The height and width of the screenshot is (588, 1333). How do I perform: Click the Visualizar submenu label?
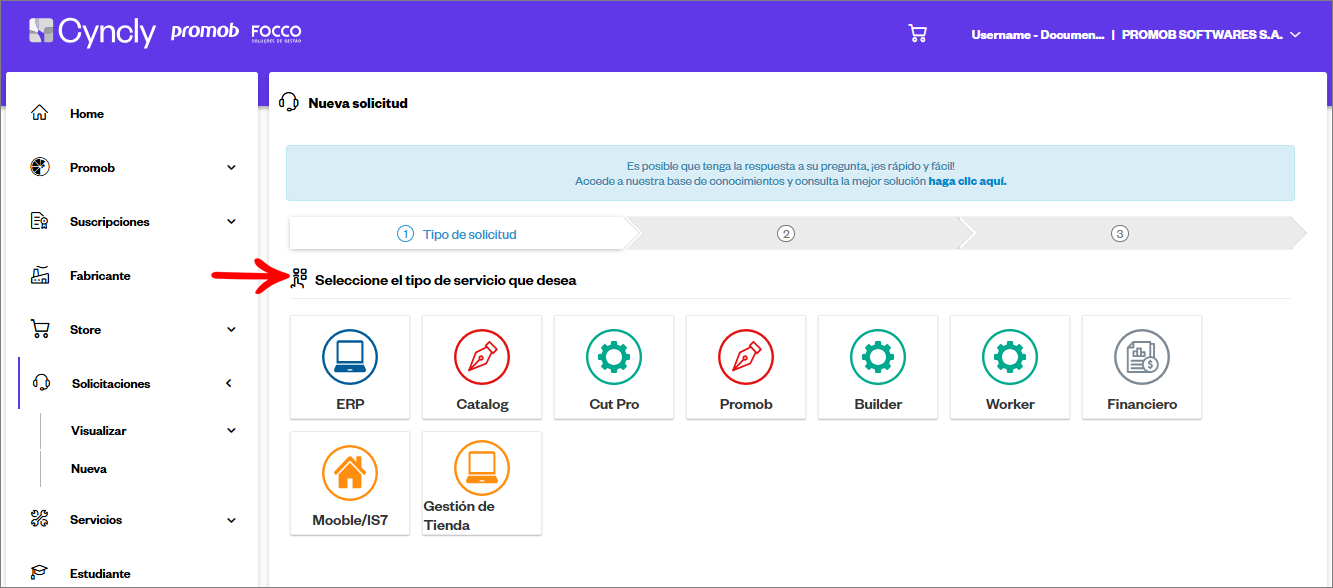click(x=99, y=431)
